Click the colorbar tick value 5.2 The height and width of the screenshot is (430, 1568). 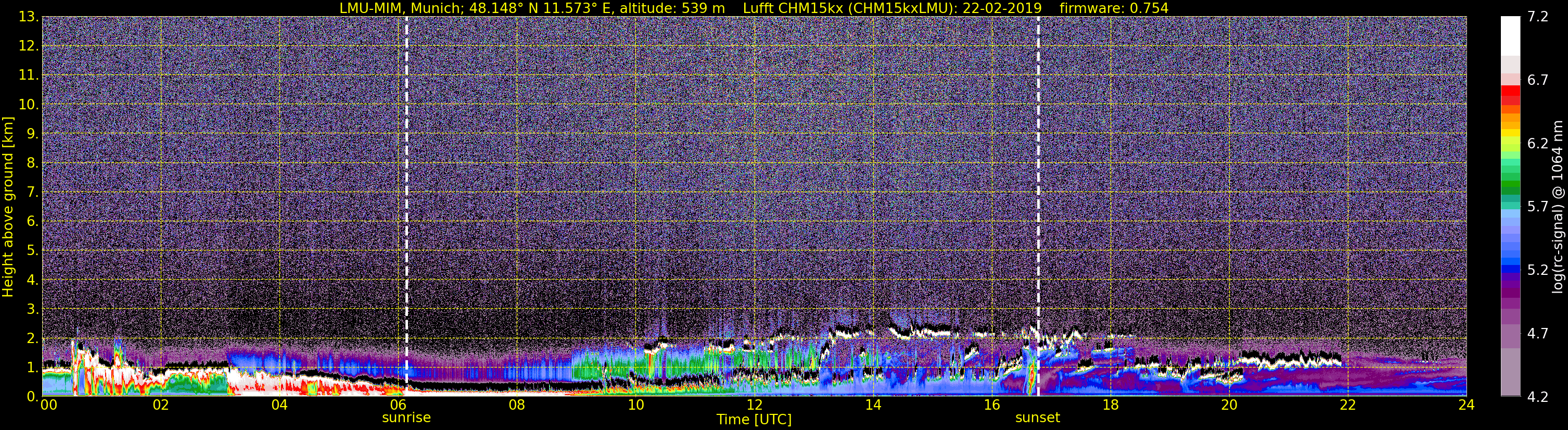(x=1538, y=270)
